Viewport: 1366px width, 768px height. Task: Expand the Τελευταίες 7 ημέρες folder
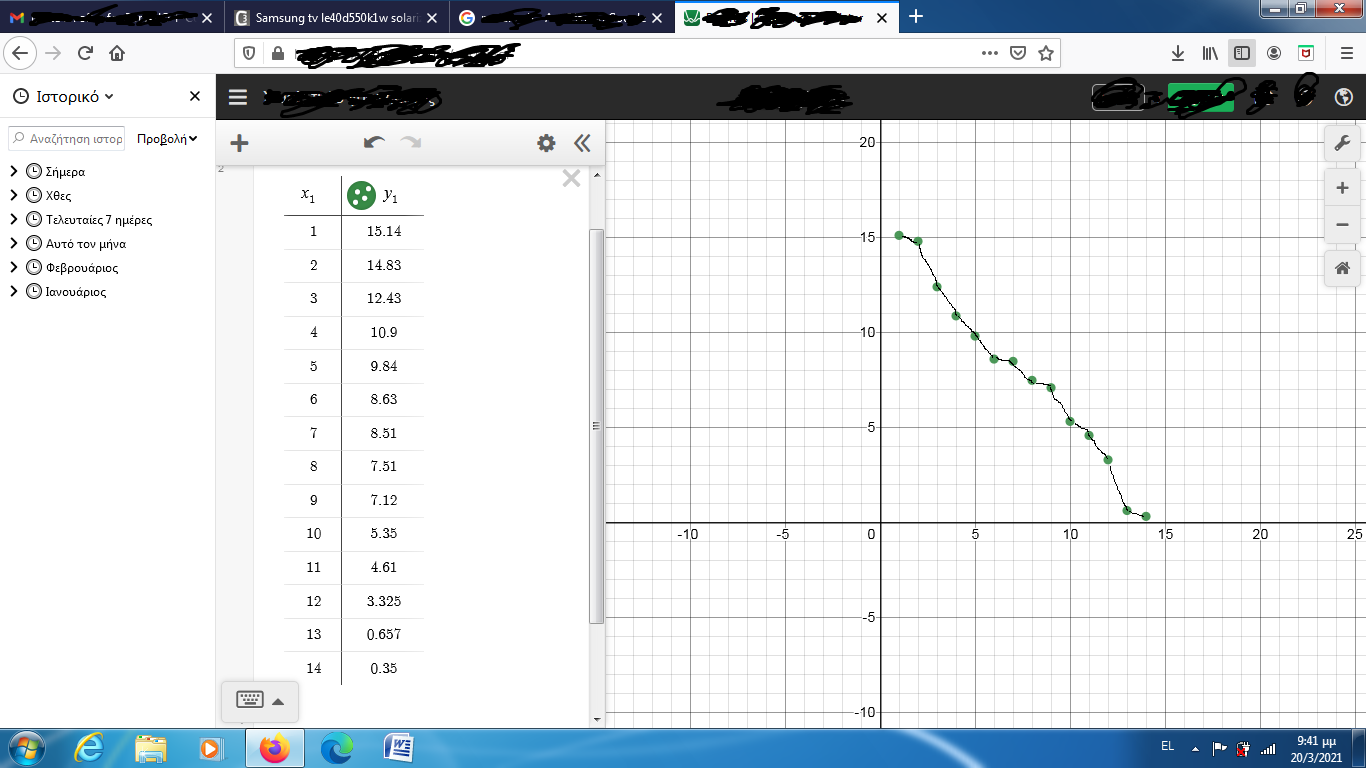tap(15, 219)
